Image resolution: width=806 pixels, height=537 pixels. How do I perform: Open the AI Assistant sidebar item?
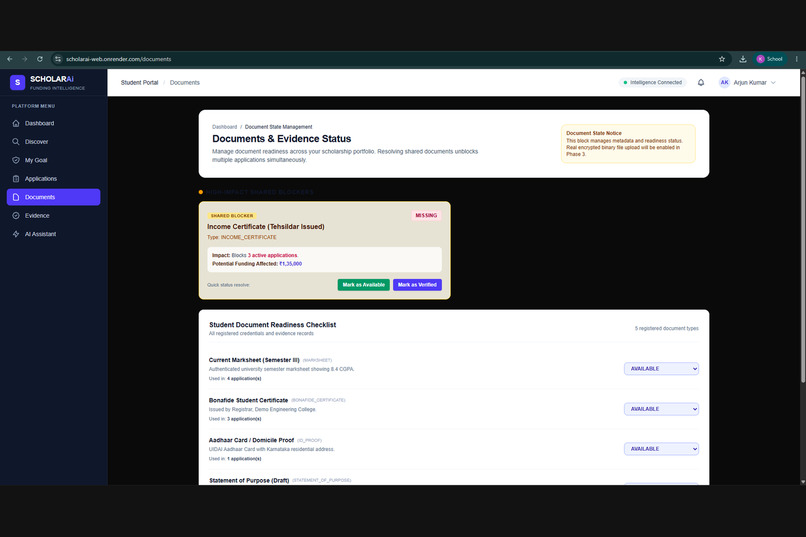(x=53, y=234)
